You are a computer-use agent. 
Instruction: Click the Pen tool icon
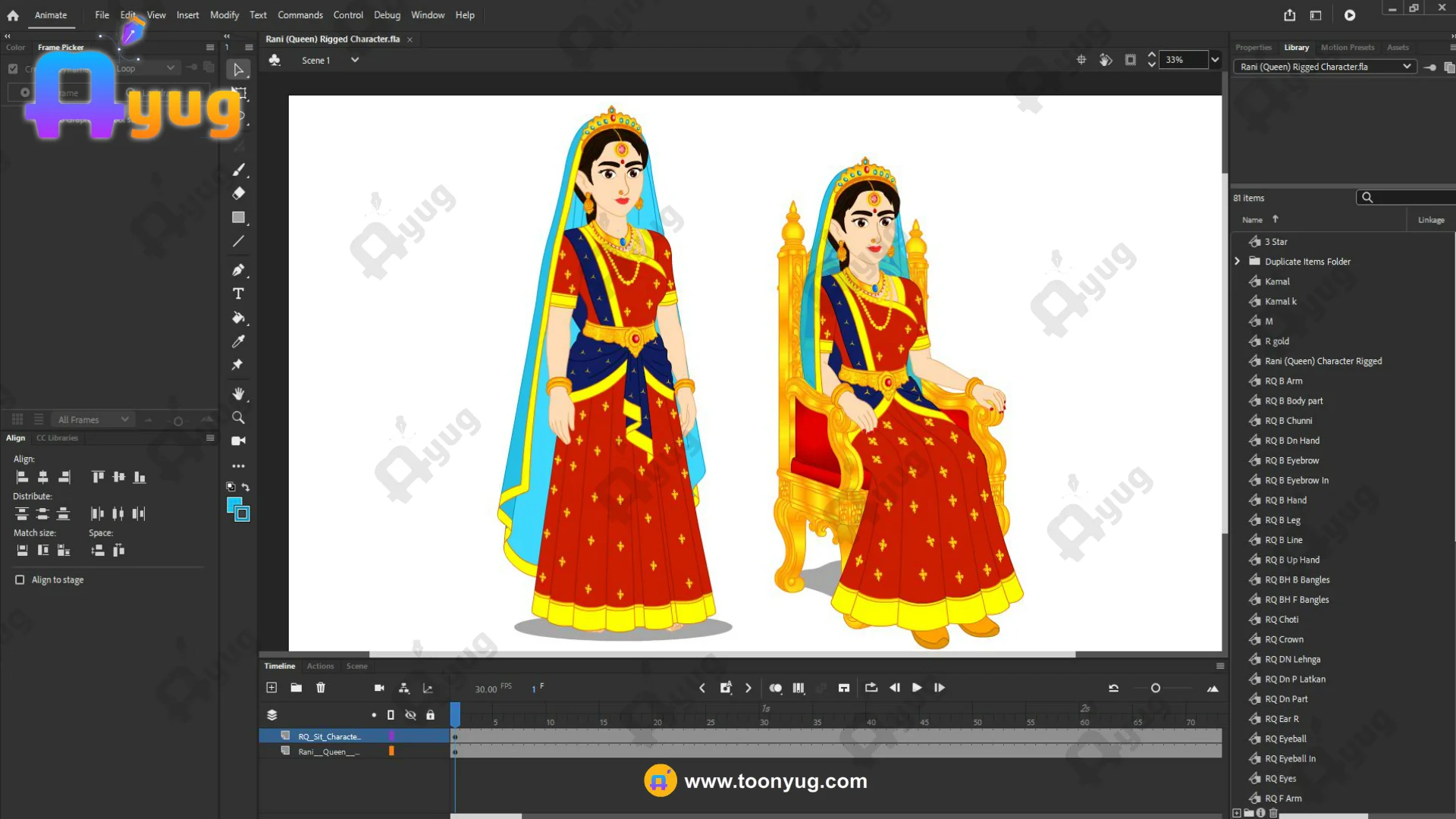(x=238, y=270)
